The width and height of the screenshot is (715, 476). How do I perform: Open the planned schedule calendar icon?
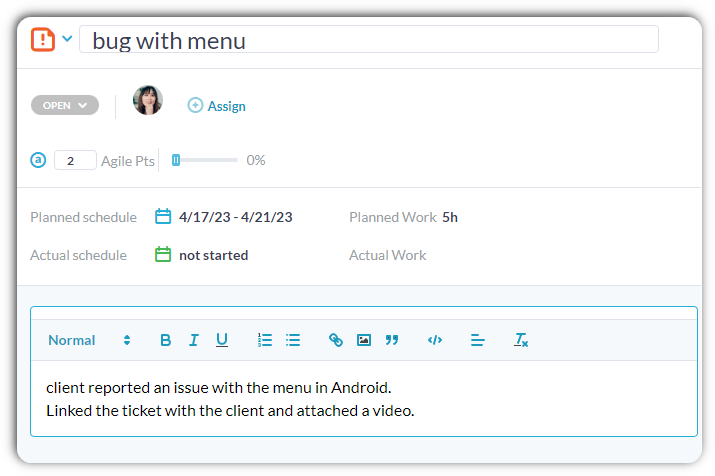pyautogui.click(x=163, y=217)
